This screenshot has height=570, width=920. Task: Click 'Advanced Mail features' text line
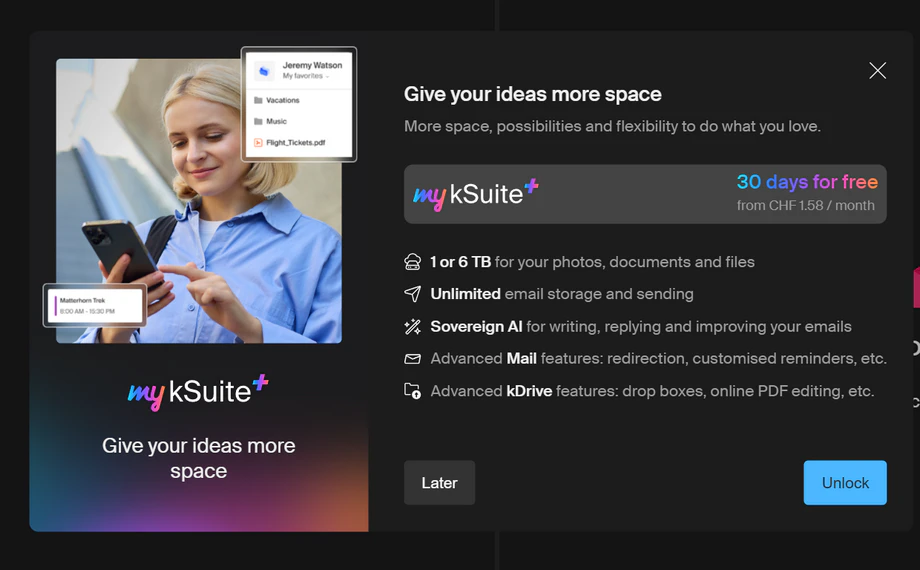[658, 359]
